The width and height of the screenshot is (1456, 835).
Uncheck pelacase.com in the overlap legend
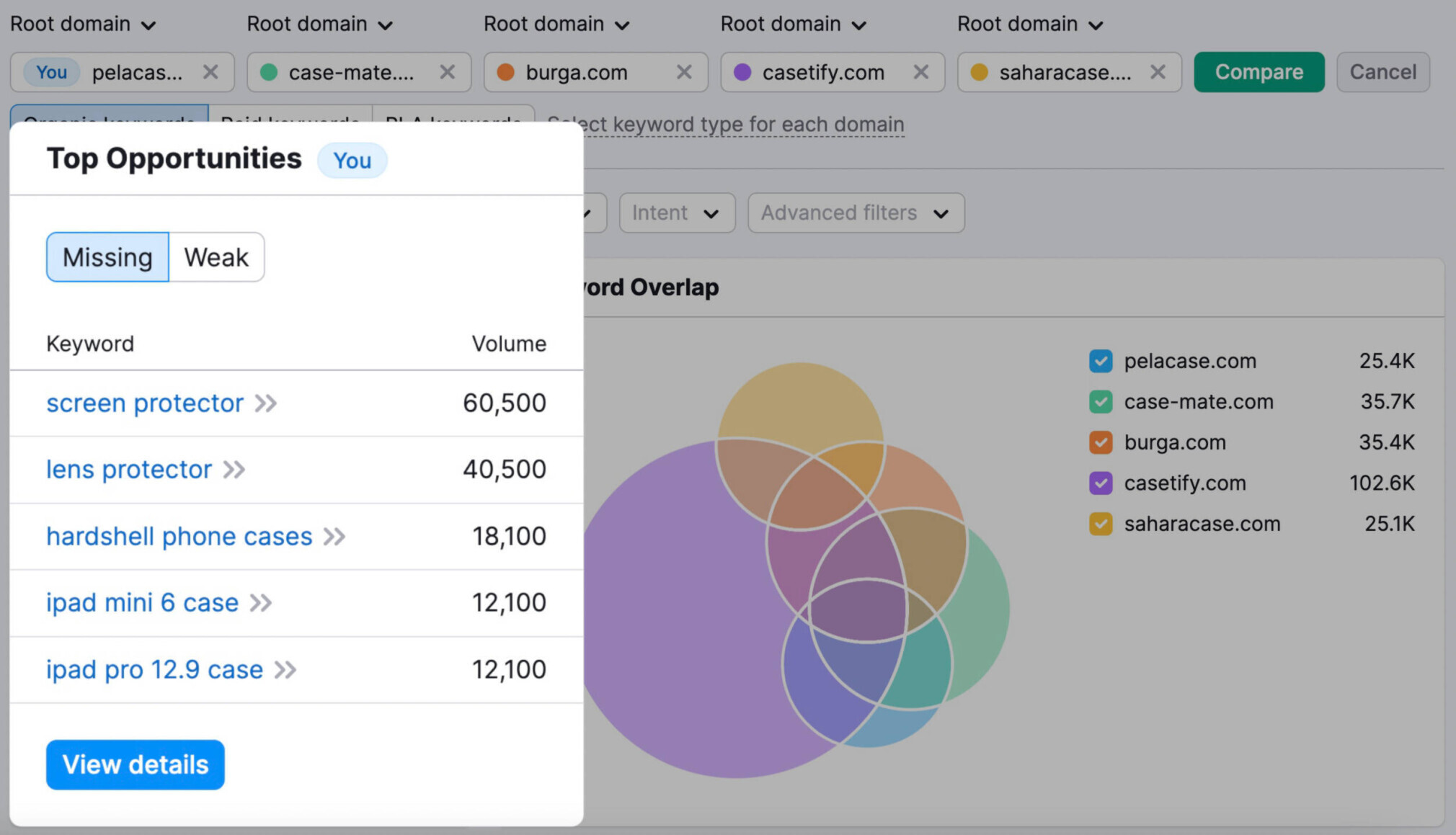1101,361
